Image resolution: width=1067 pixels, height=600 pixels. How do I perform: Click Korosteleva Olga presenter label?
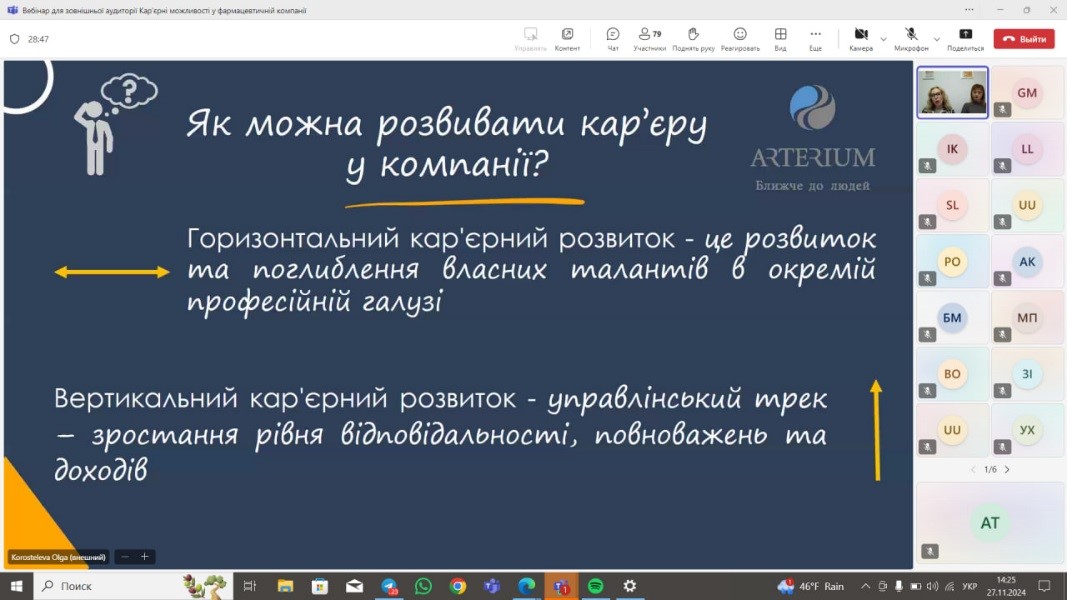pyautogui.click(x=59, y=556)
